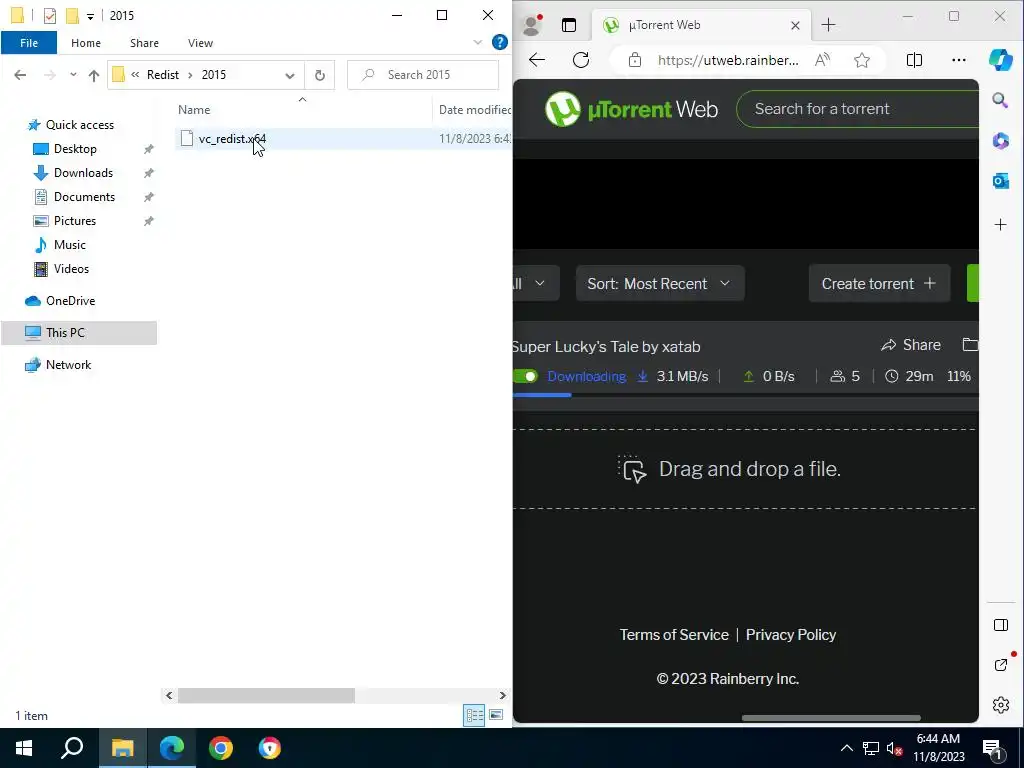This screenshot has width=1024, height=768.
Task: Click the Create torrent button
Action: click(879, 283)
